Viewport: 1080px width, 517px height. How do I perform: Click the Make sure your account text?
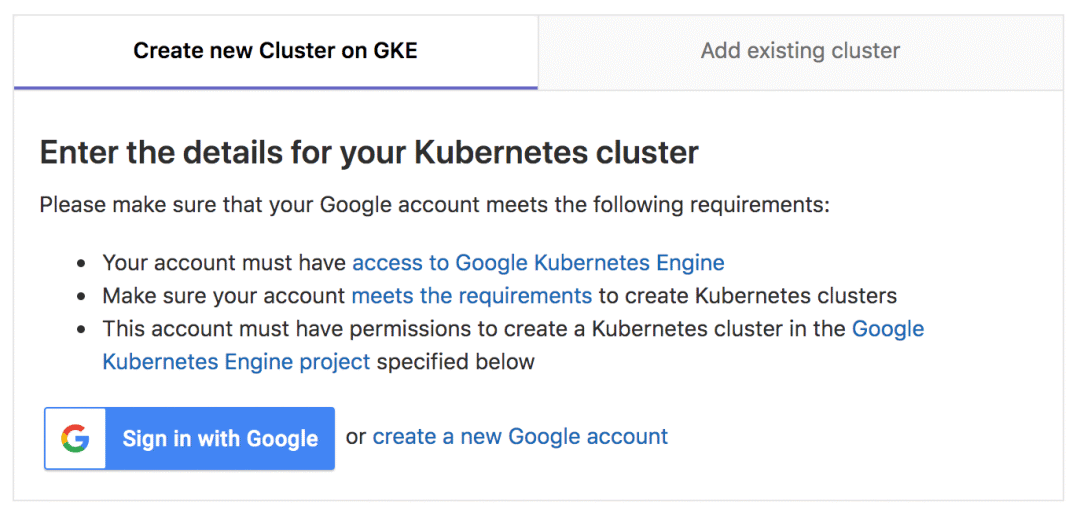pos(224,296)
